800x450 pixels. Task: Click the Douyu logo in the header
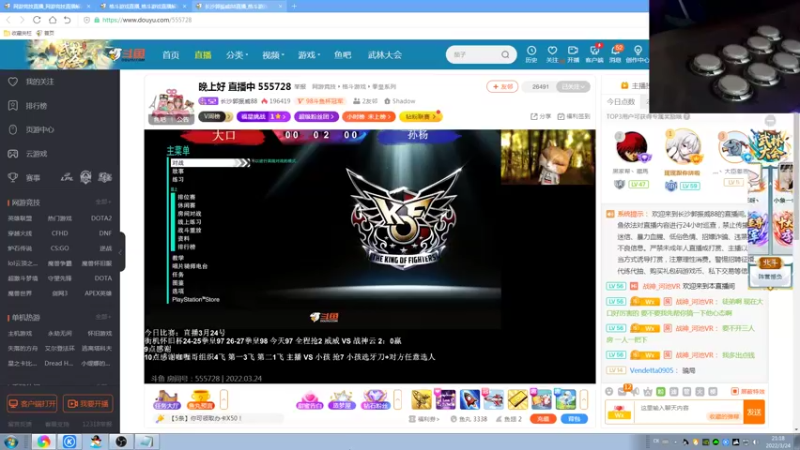tap(127, 54)
